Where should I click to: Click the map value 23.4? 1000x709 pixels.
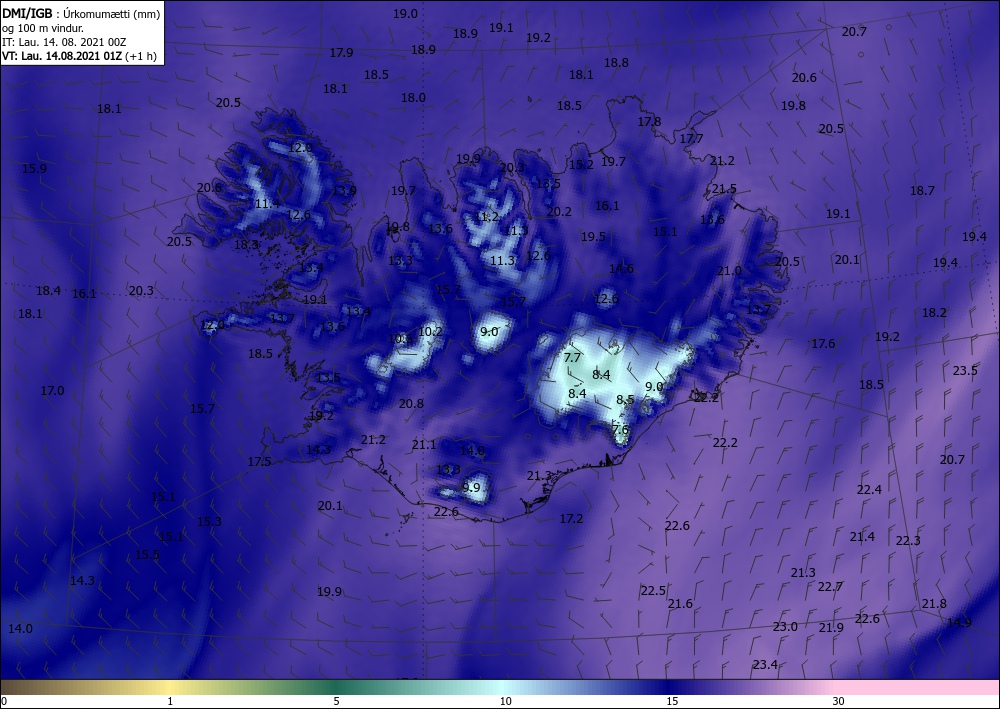coord(765,665)
